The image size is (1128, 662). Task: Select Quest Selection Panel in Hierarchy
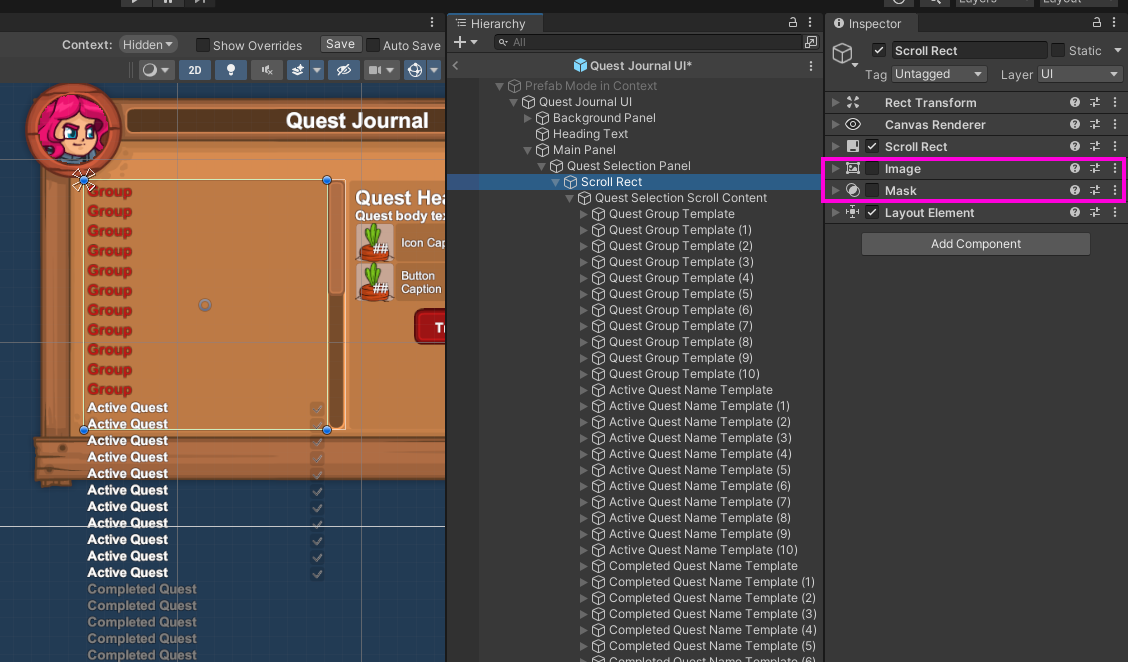point(628,166)
